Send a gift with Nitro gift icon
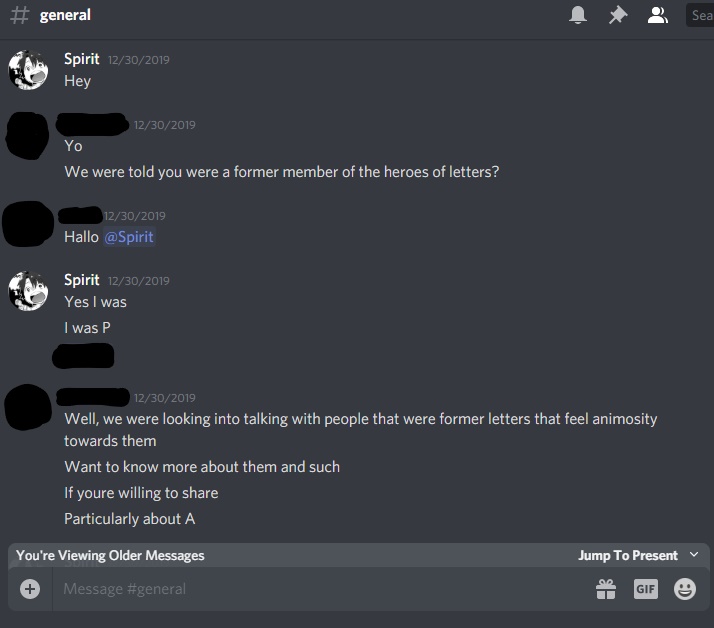 click(x=606, y=589)
